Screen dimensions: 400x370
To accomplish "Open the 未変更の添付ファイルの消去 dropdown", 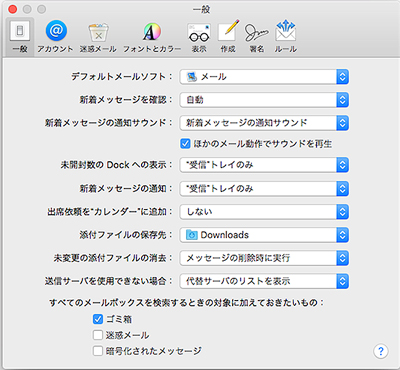I will point(264,258).
